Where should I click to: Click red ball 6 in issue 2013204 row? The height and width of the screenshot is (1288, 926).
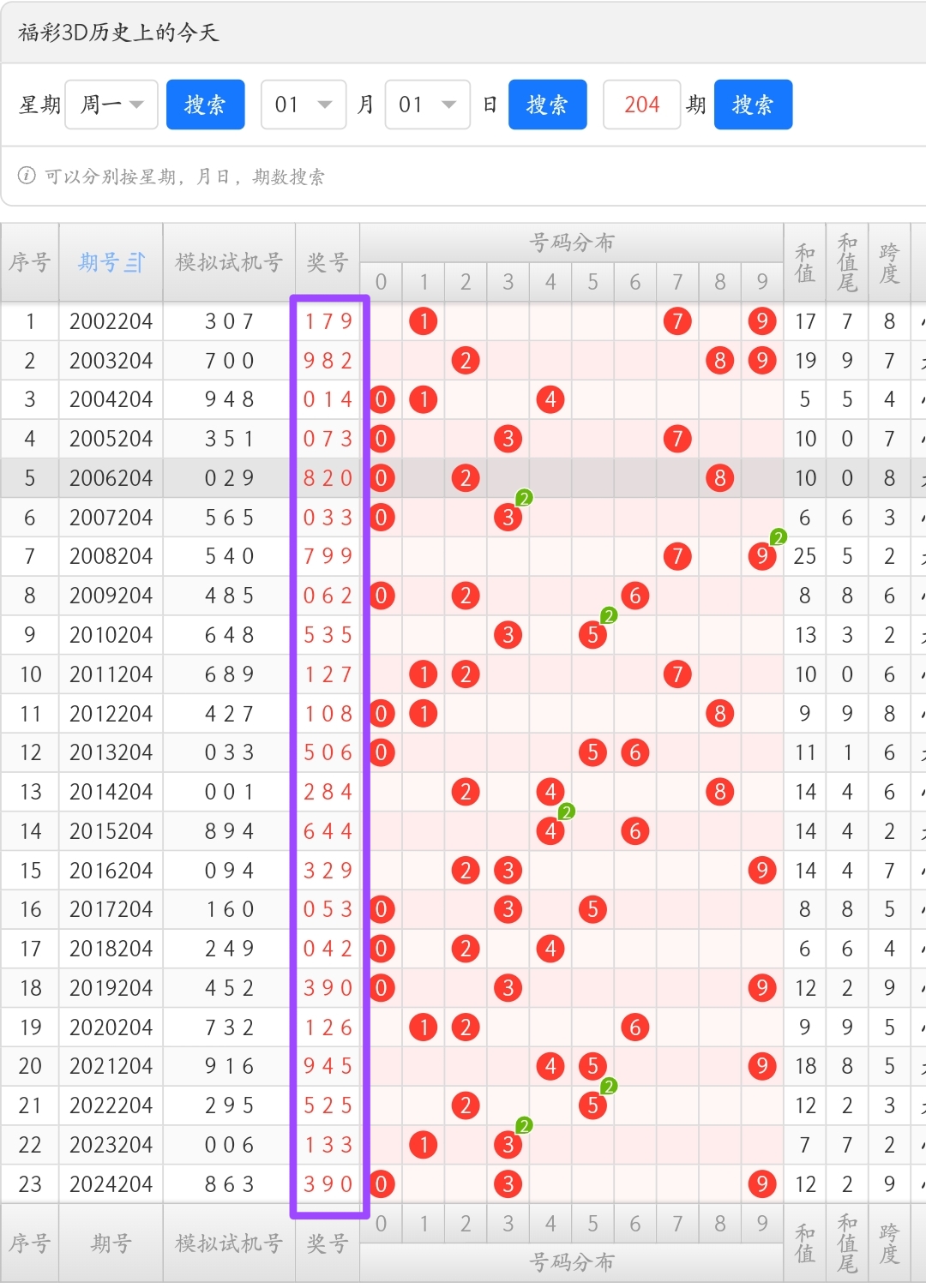635,752
